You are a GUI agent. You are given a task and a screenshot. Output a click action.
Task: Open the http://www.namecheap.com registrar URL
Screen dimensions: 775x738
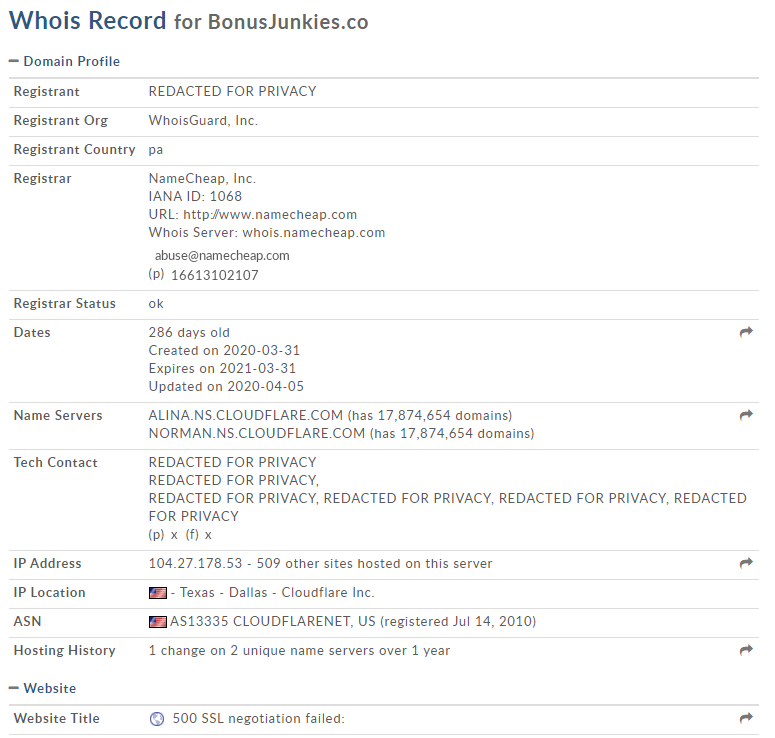point(270,215)
